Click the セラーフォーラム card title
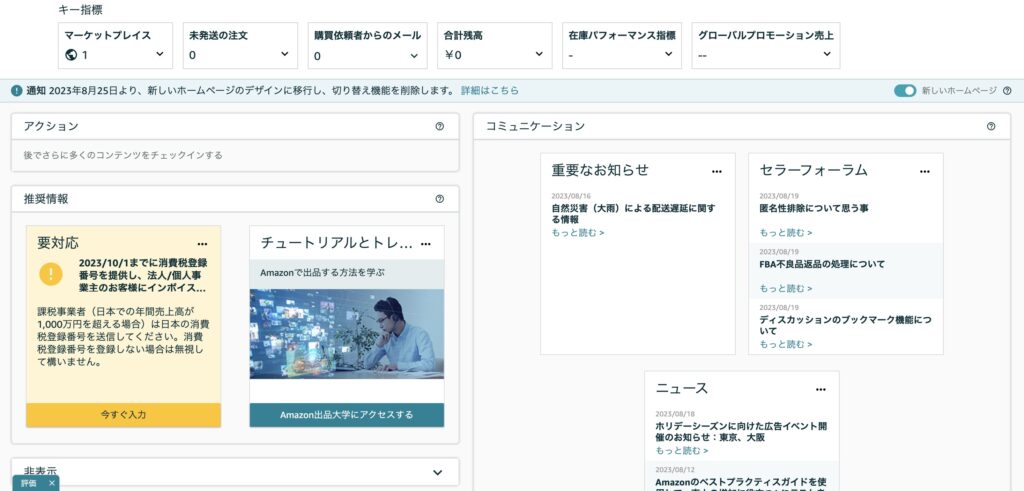 (x=814, y=170)
